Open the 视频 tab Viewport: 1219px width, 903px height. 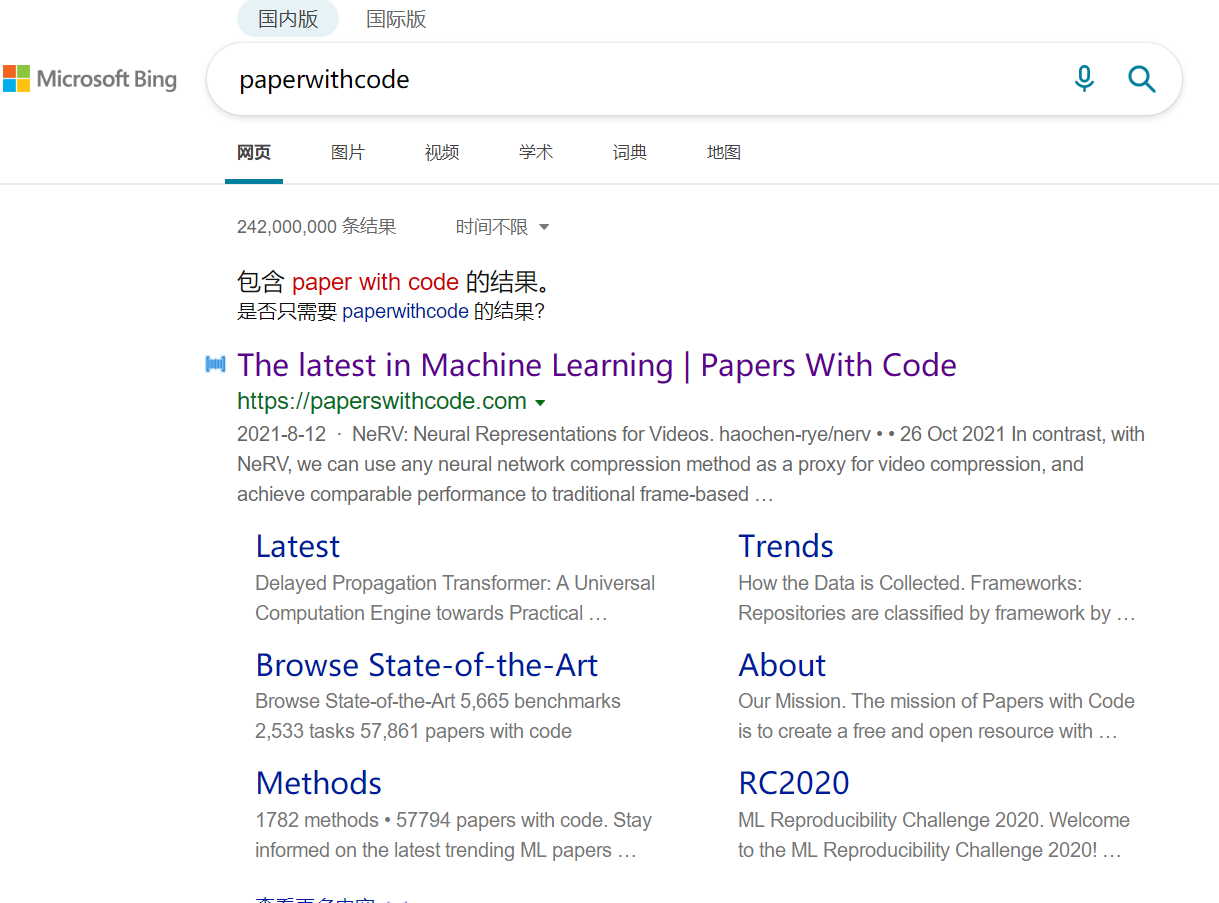coord(442,153)
